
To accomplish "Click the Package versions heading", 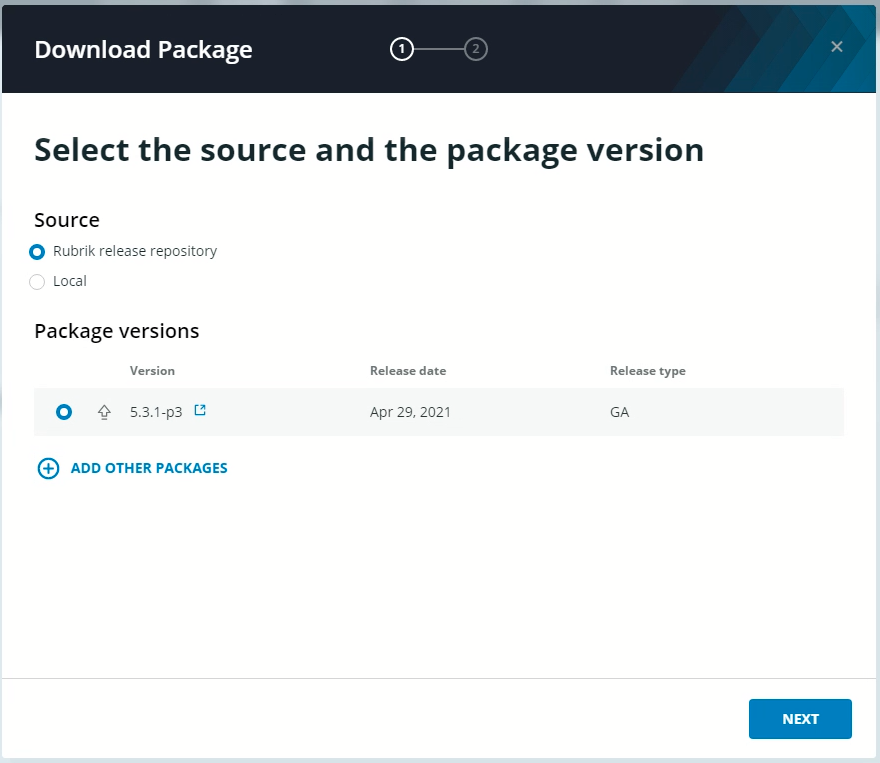I will (117, 331).
